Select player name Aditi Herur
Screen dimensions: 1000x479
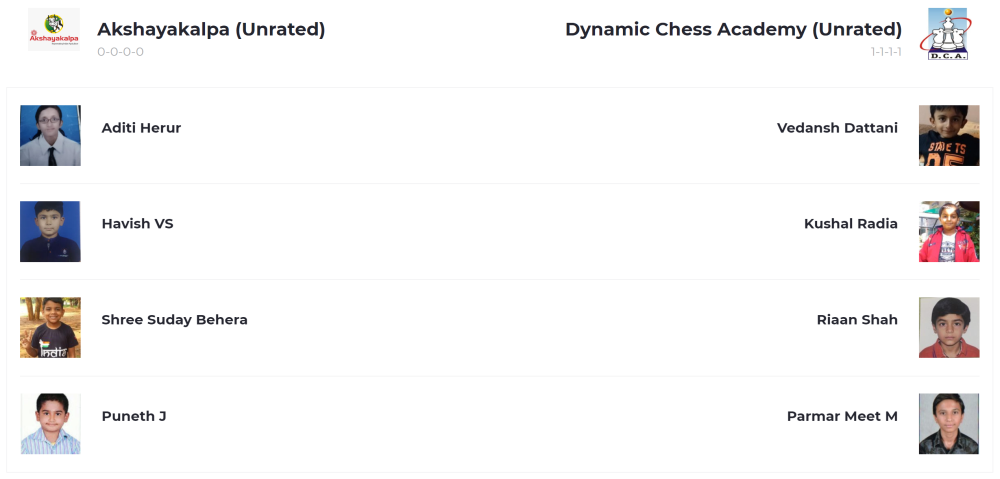[141, 128]
